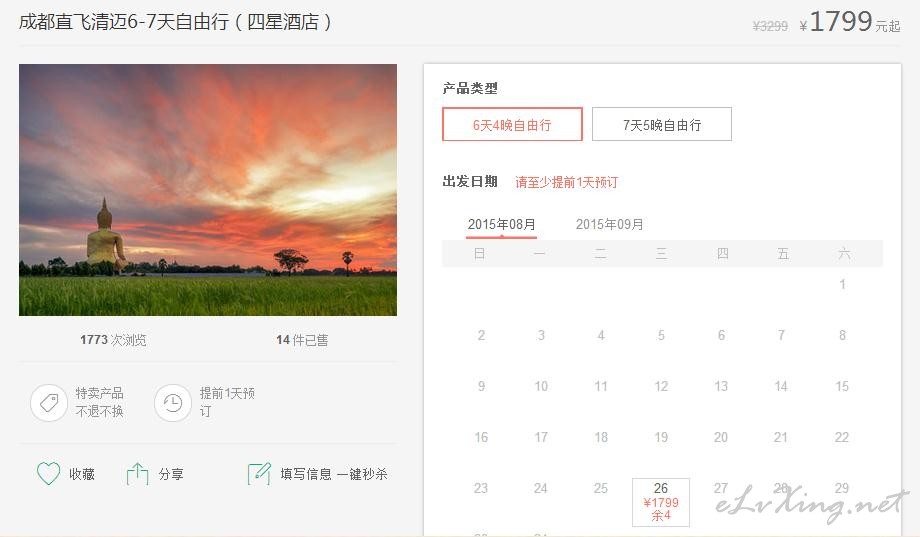This screenshot has height=537, width=920.
Task: Click the 分享 label
Action: click(171, 474)
